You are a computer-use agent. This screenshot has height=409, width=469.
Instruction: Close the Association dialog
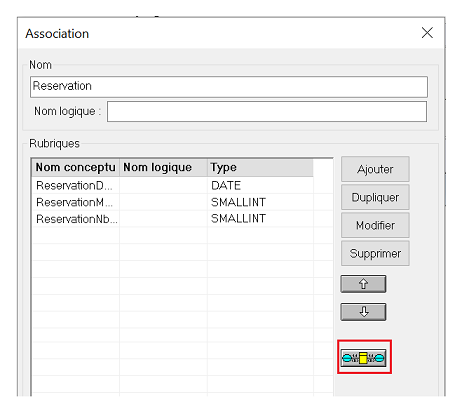427,33
